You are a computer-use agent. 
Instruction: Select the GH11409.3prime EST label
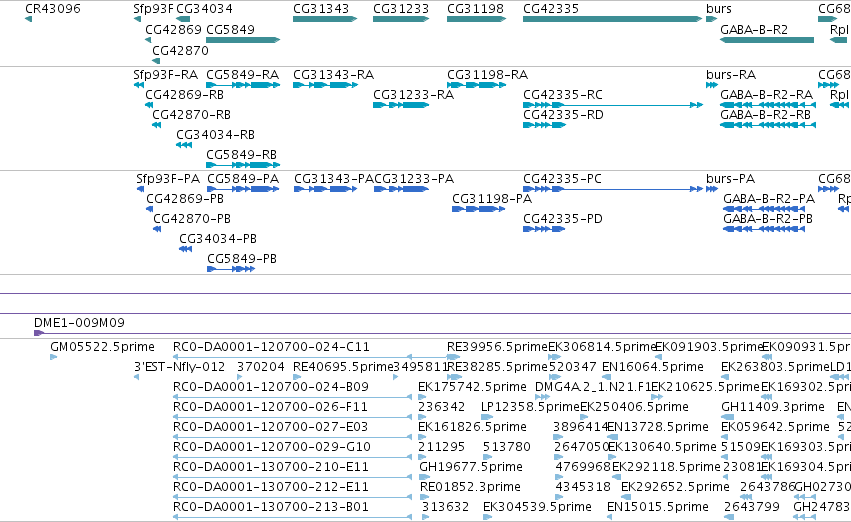pos(773,407)
